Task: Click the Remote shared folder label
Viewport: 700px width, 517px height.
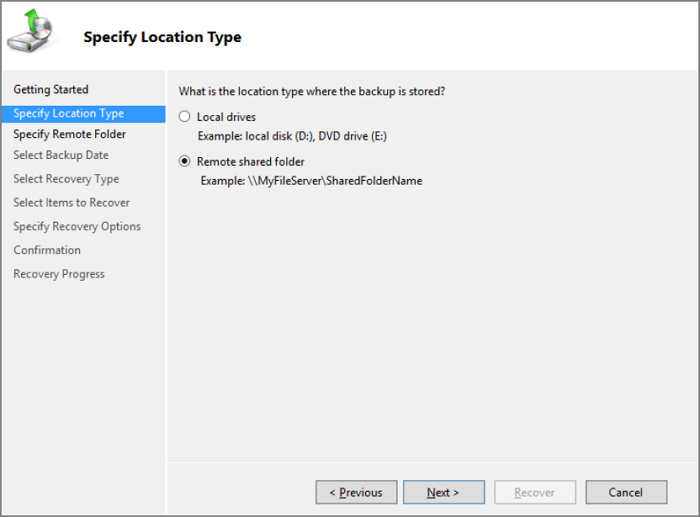Action: coord(250,161)
